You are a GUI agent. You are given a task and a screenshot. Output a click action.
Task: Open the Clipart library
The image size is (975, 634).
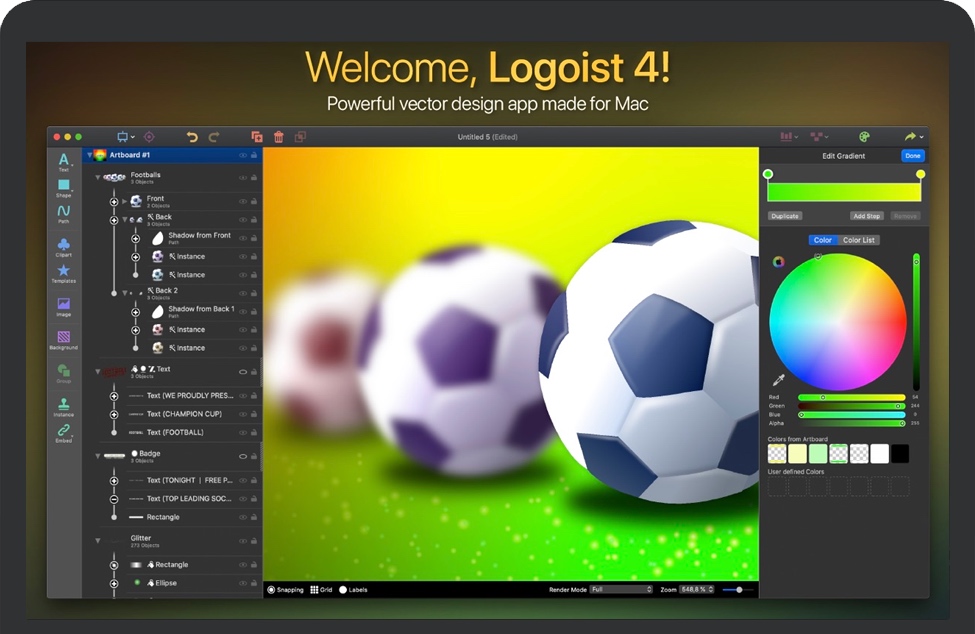pos(63,247)
